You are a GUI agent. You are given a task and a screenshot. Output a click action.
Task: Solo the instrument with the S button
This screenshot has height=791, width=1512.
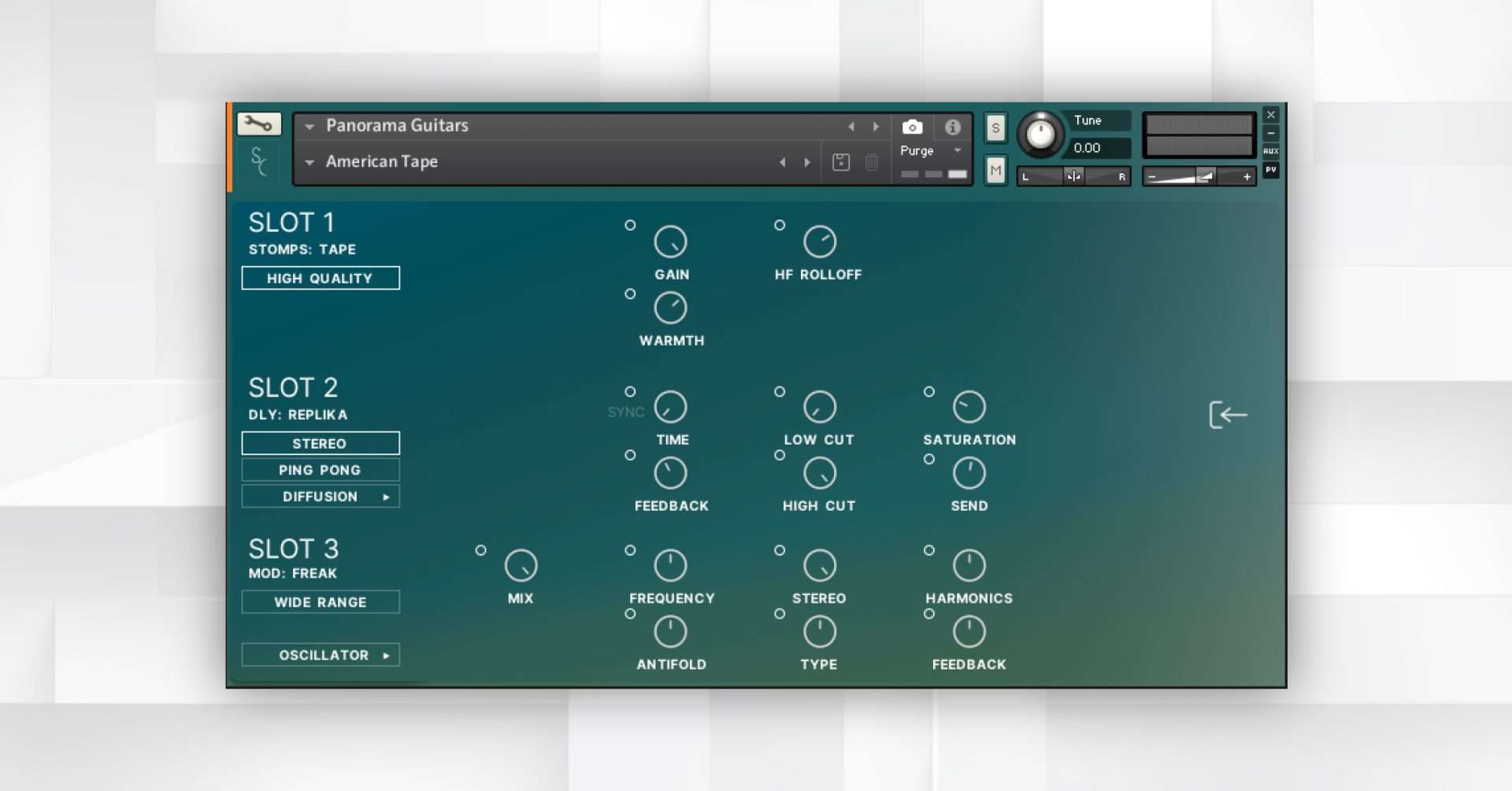[995, 128]
